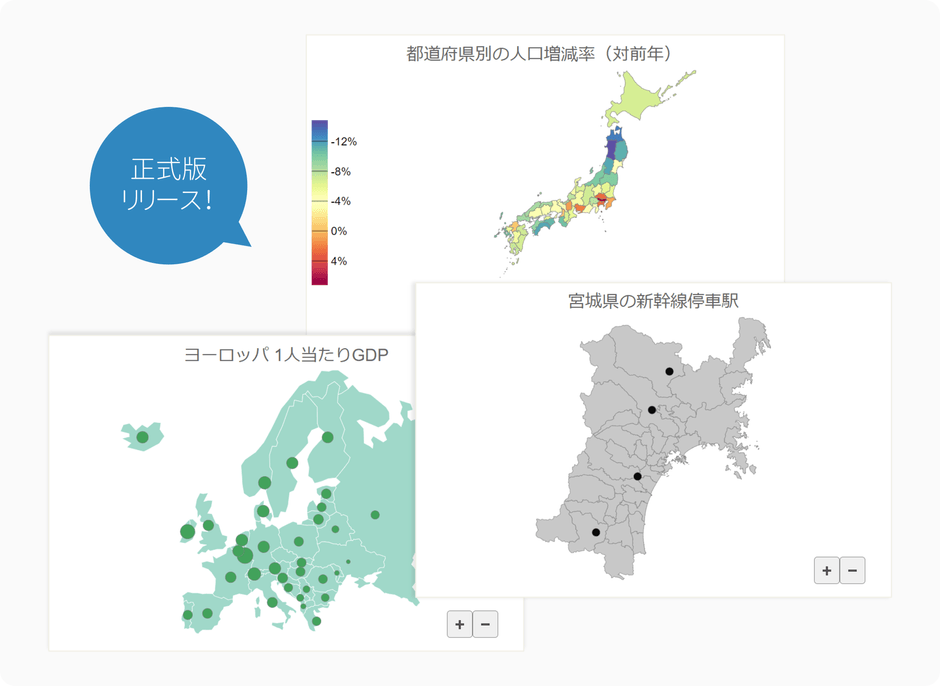The height and width of the screenshot is (686, 940).
Task: Zoom out on the Miyagi prefecture map
Action: point(852,570)
